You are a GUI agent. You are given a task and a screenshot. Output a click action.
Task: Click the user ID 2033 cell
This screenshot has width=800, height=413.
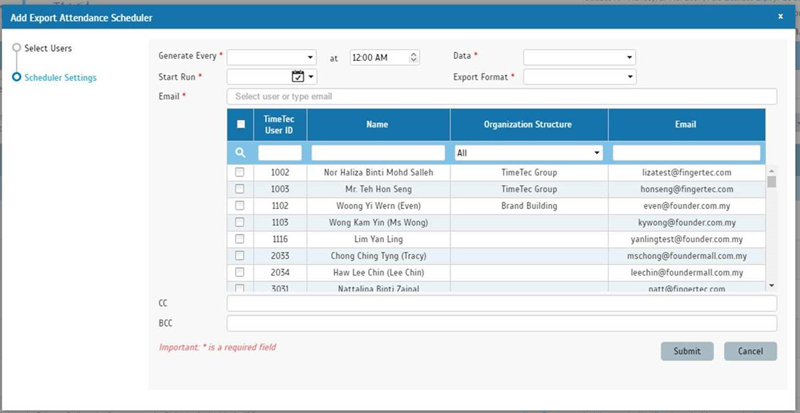coord(280,255)
